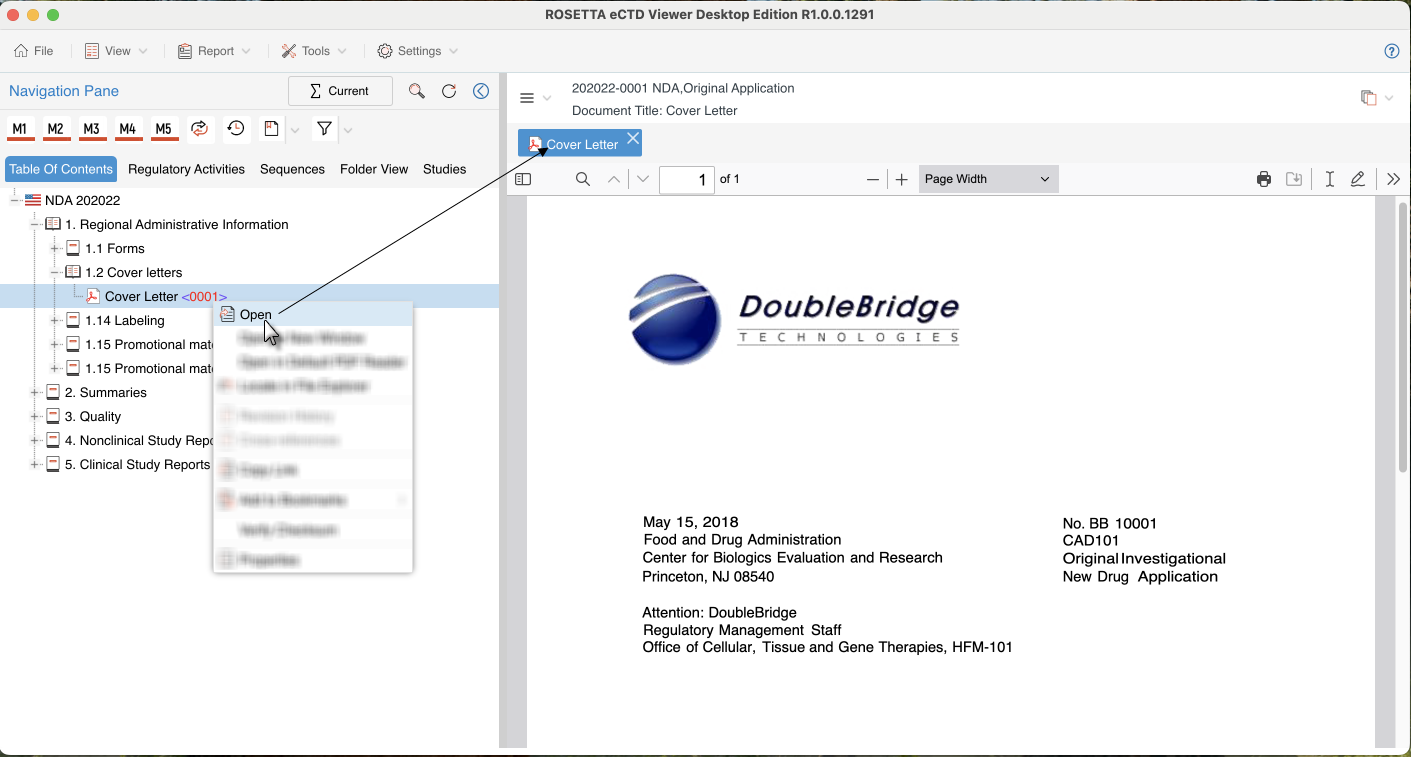Switch to the Regulatory Activities tab
Screen dimensions: 1411x757
click(x=186, y=169)
